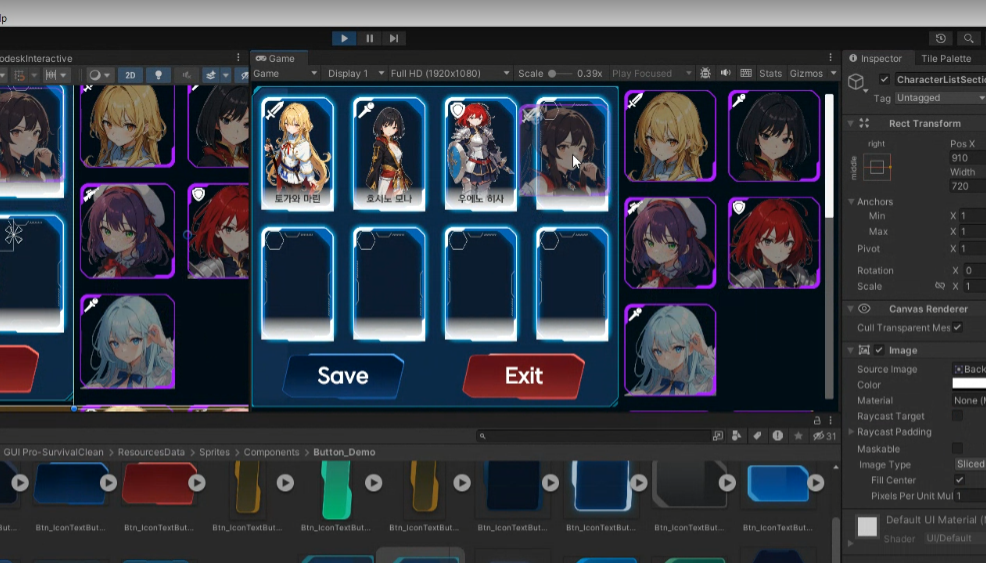The height and width of the screenshot is (563, 986).
Task: Open search by label tag icon
Action: 757,435
